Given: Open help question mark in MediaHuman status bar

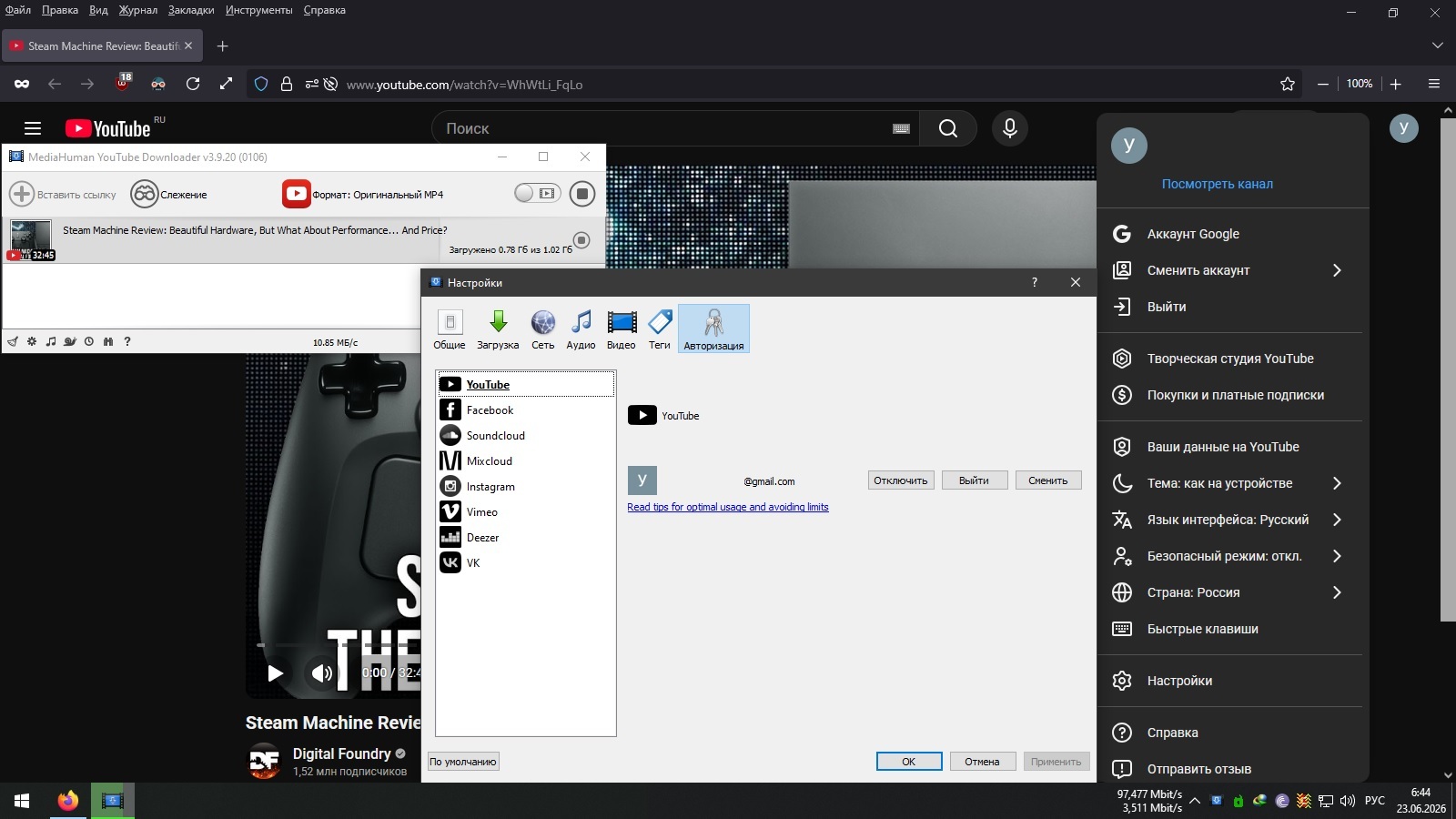Looking at the screenshot, I should tap(127, 342).
